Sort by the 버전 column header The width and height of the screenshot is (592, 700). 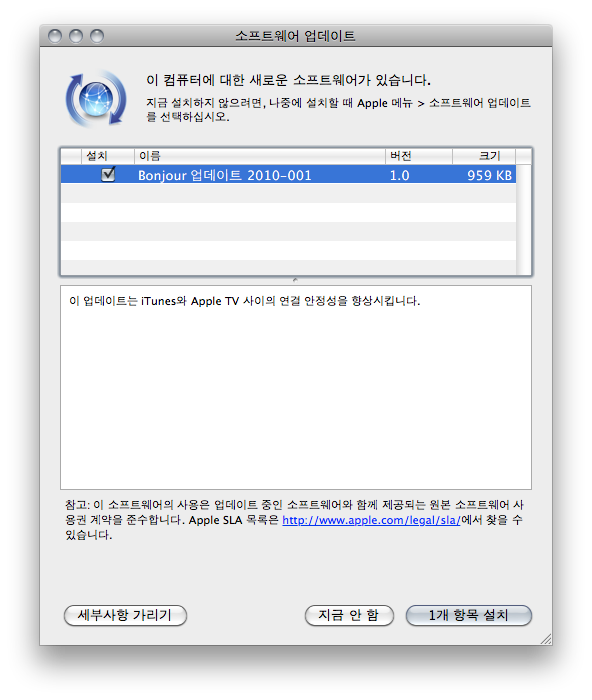click(x=419, y=156)
